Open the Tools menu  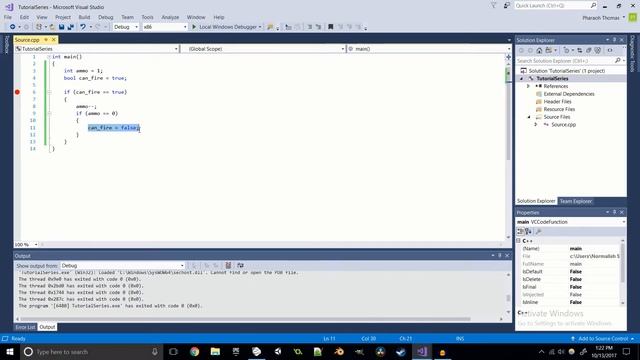tap(147, 17)
